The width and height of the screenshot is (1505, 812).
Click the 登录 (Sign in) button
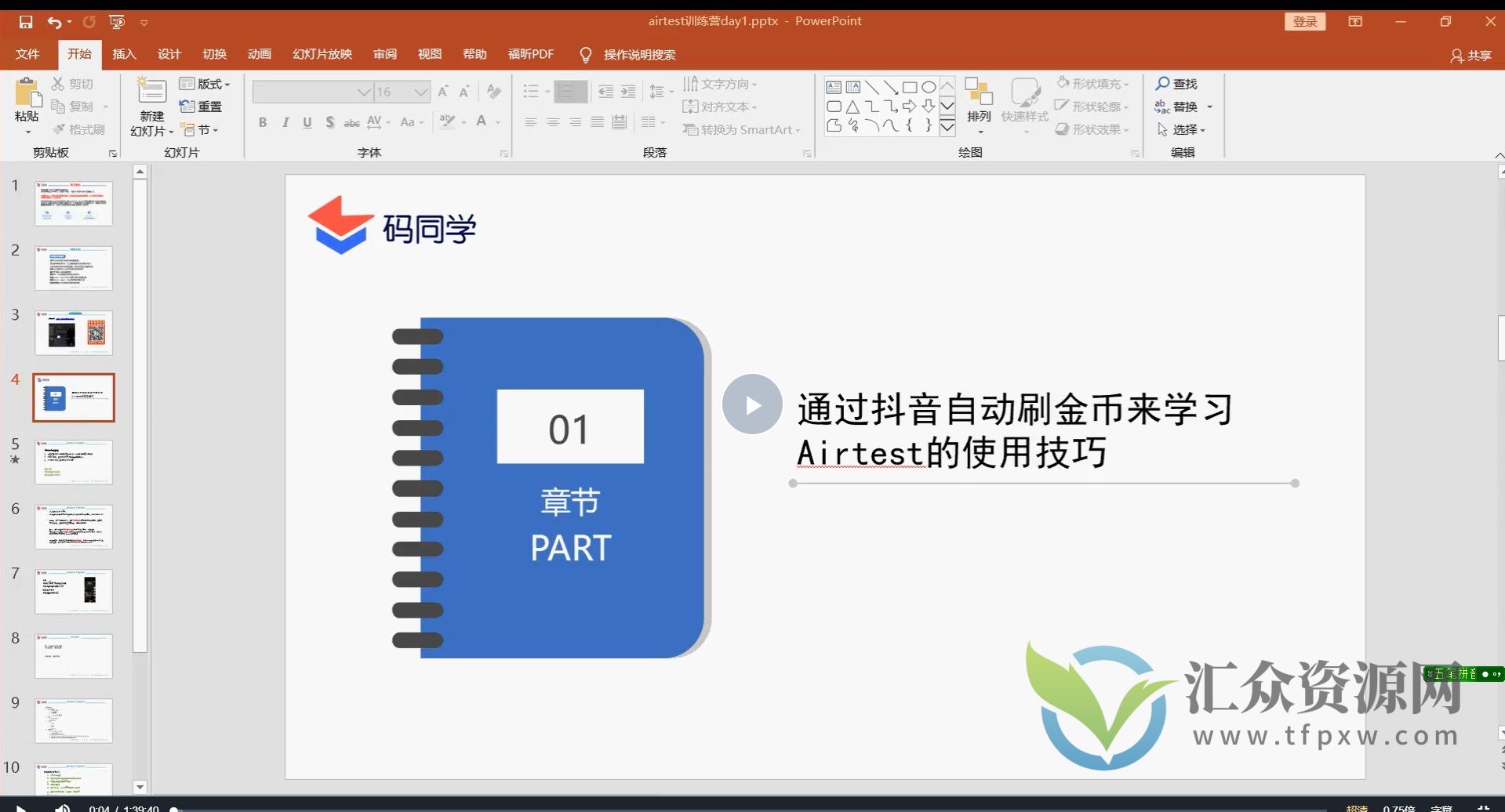coord(1304,21)
